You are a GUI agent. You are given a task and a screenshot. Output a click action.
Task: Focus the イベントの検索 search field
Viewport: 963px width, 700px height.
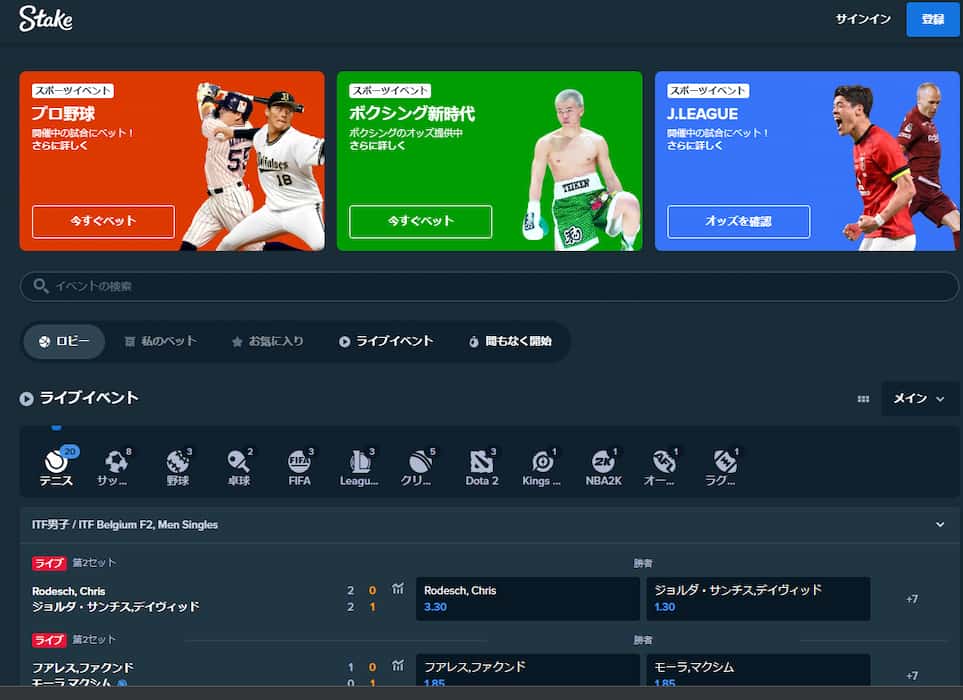pos(489,286)
